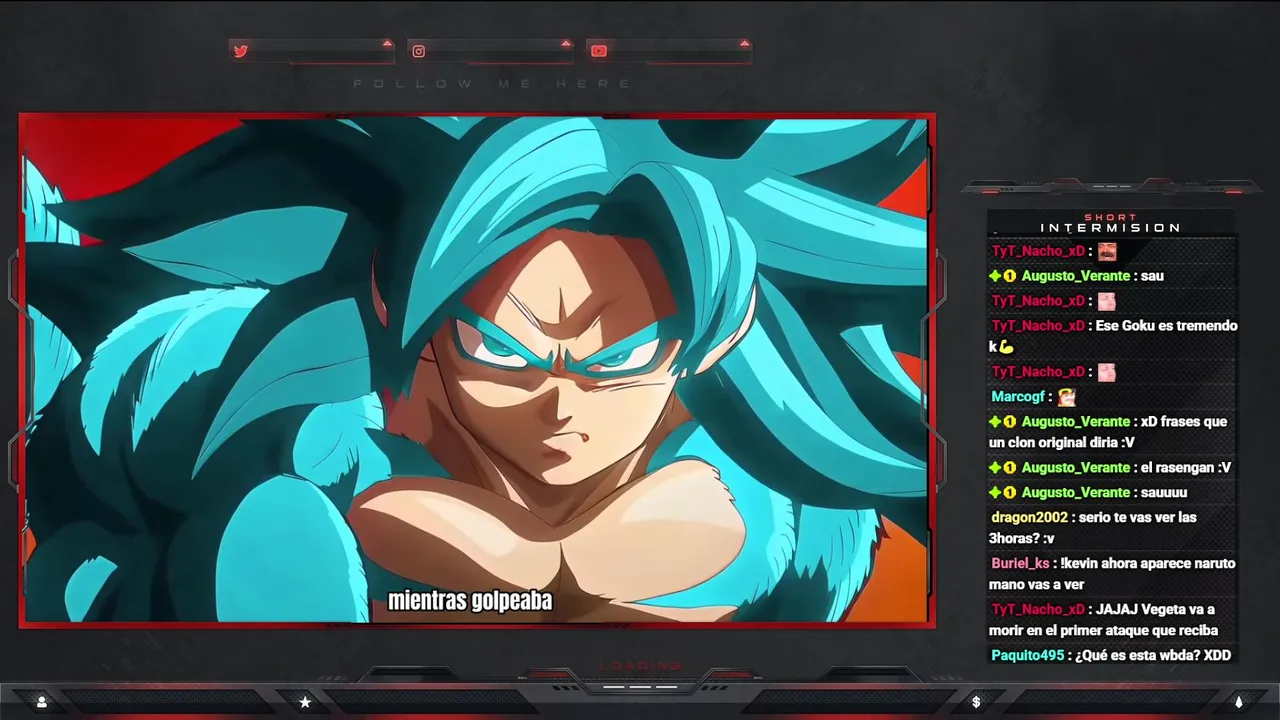
Task: Click yellow '1' badge on 'sau' message
Action: [x=1010, y=276]
